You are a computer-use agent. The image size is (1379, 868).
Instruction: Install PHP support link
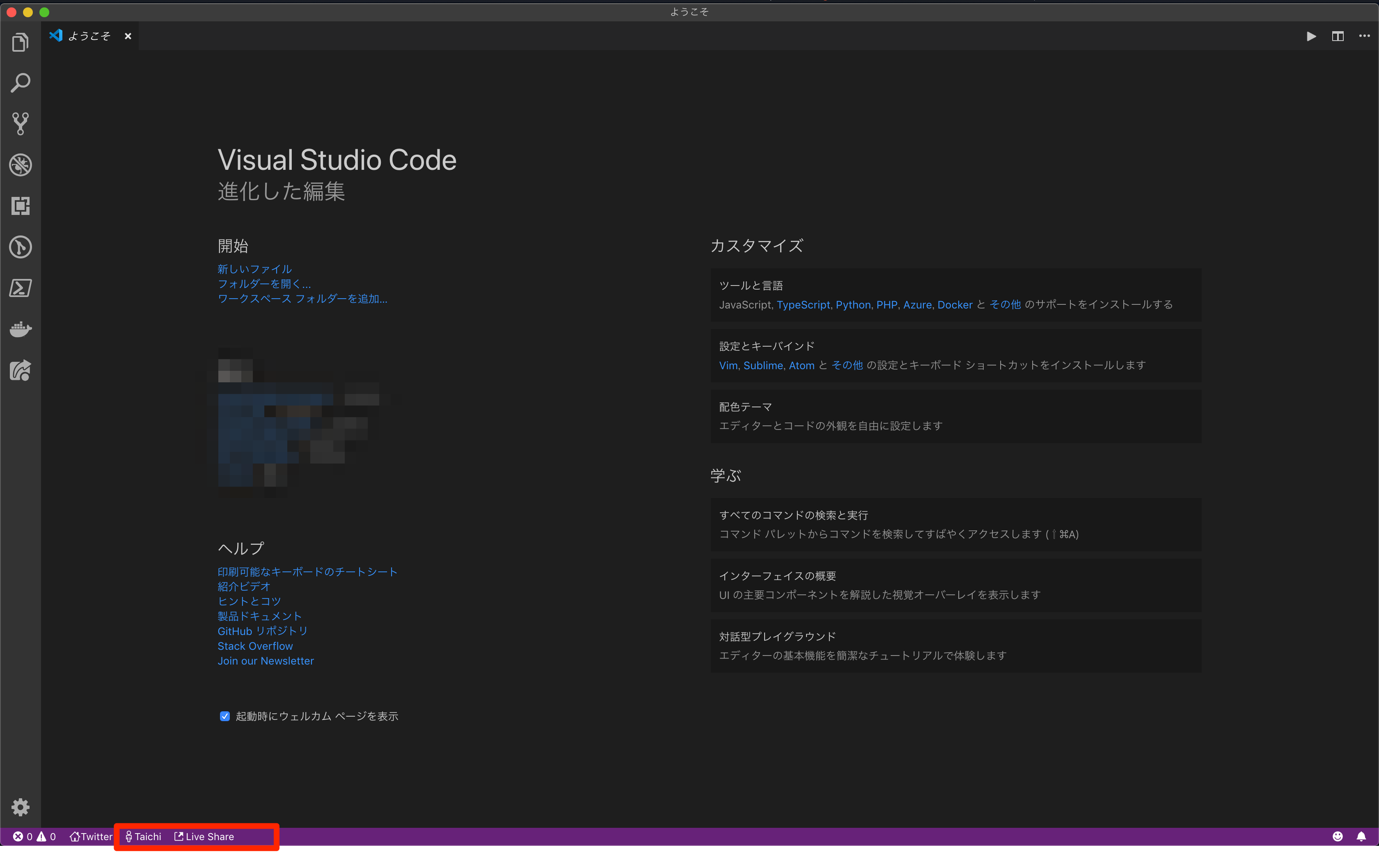point(886,305)
